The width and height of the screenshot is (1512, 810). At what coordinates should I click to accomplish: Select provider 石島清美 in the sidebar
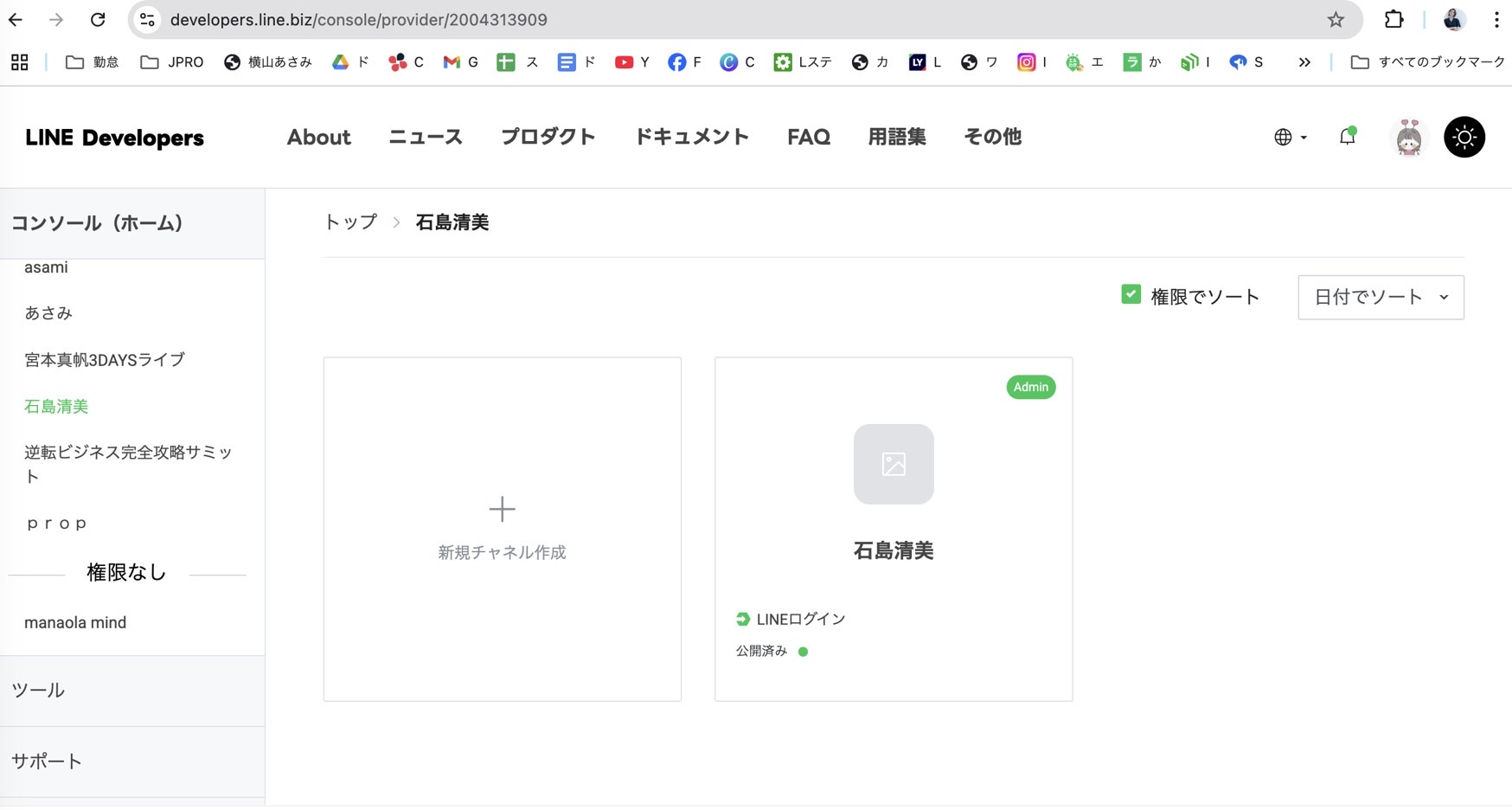pyautogui.click(x=56, y=406)
